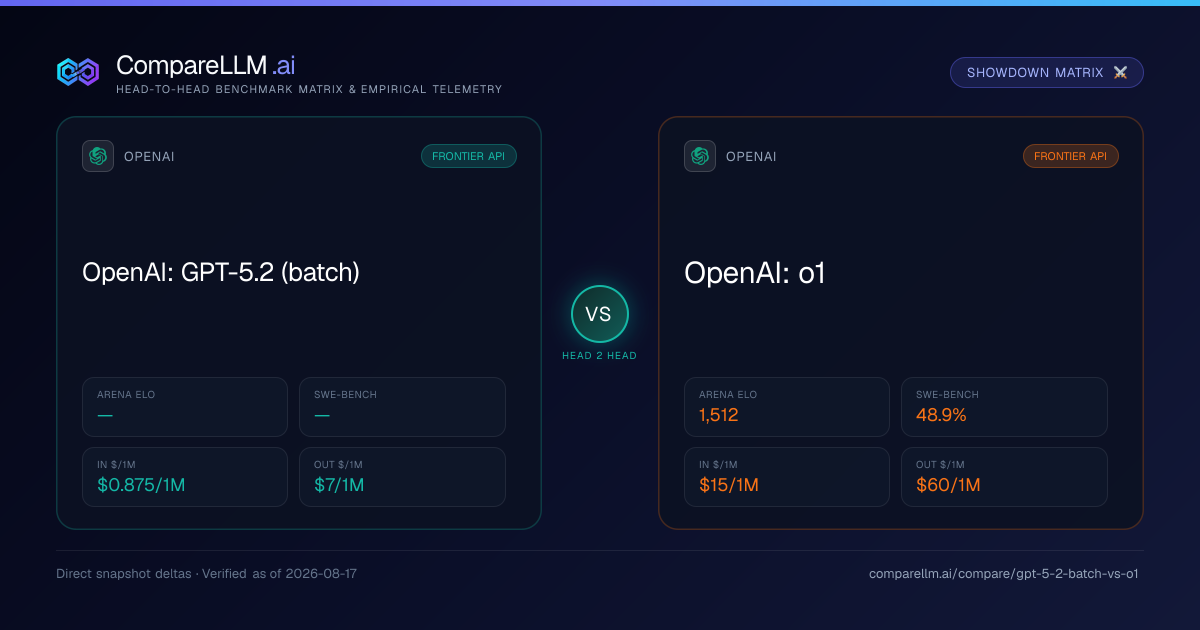Click the teal Frontier API badge

(469, 156)
